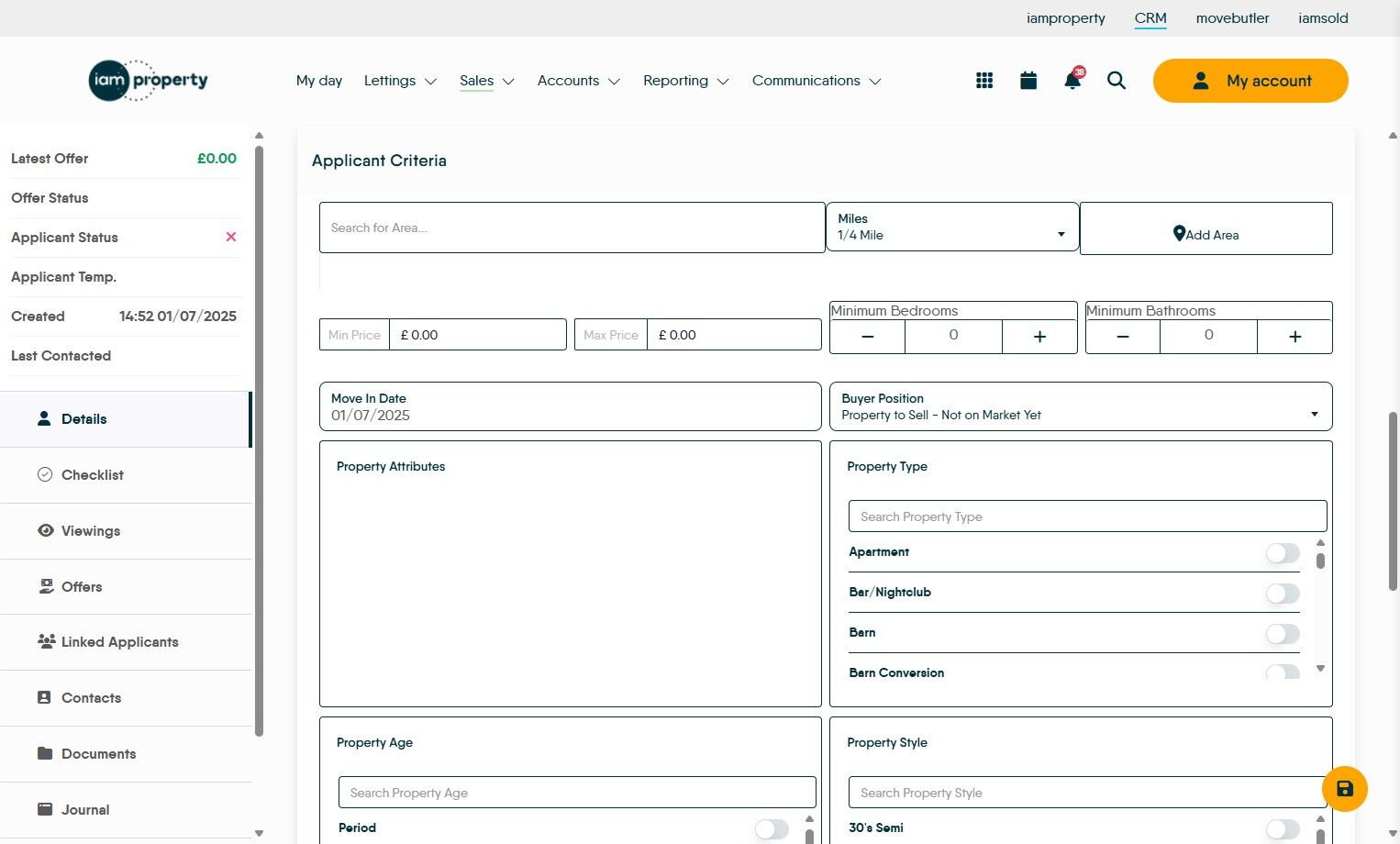Go to the My day menu item
The image size is (1400, 844).
coord(319,81)
